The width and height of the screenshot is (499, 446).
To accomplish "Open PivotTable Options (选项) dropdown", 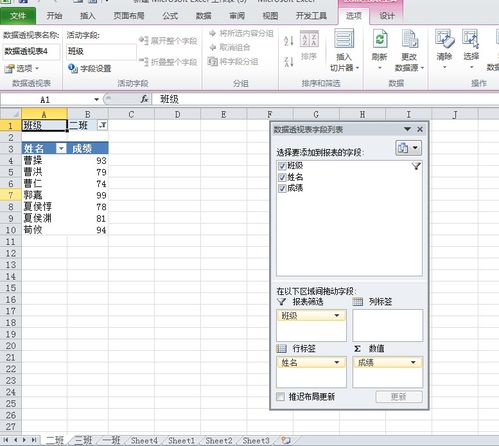I will tap(22, 69).
